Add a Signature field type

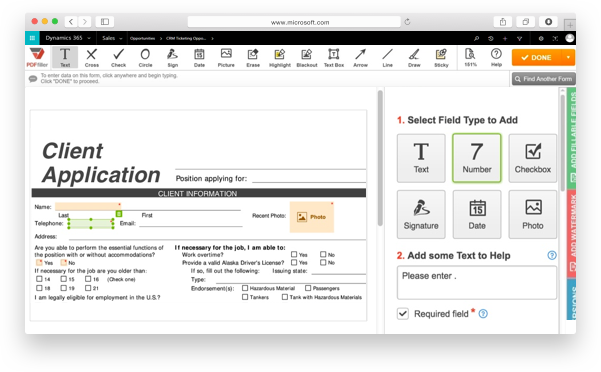pyautogui.click(x=421, y=215)
